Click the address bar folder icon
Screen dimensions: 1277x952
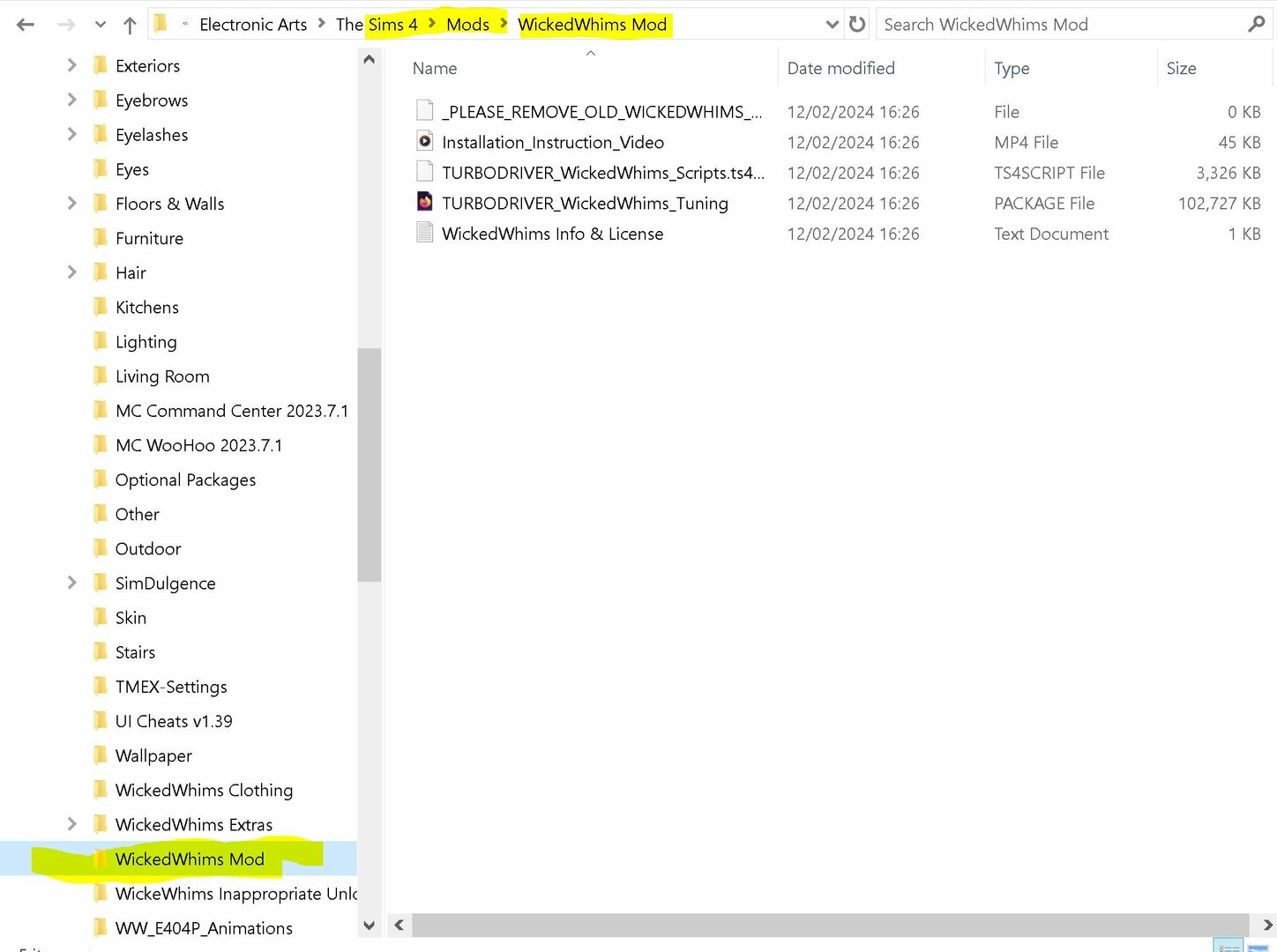[161, 24]
